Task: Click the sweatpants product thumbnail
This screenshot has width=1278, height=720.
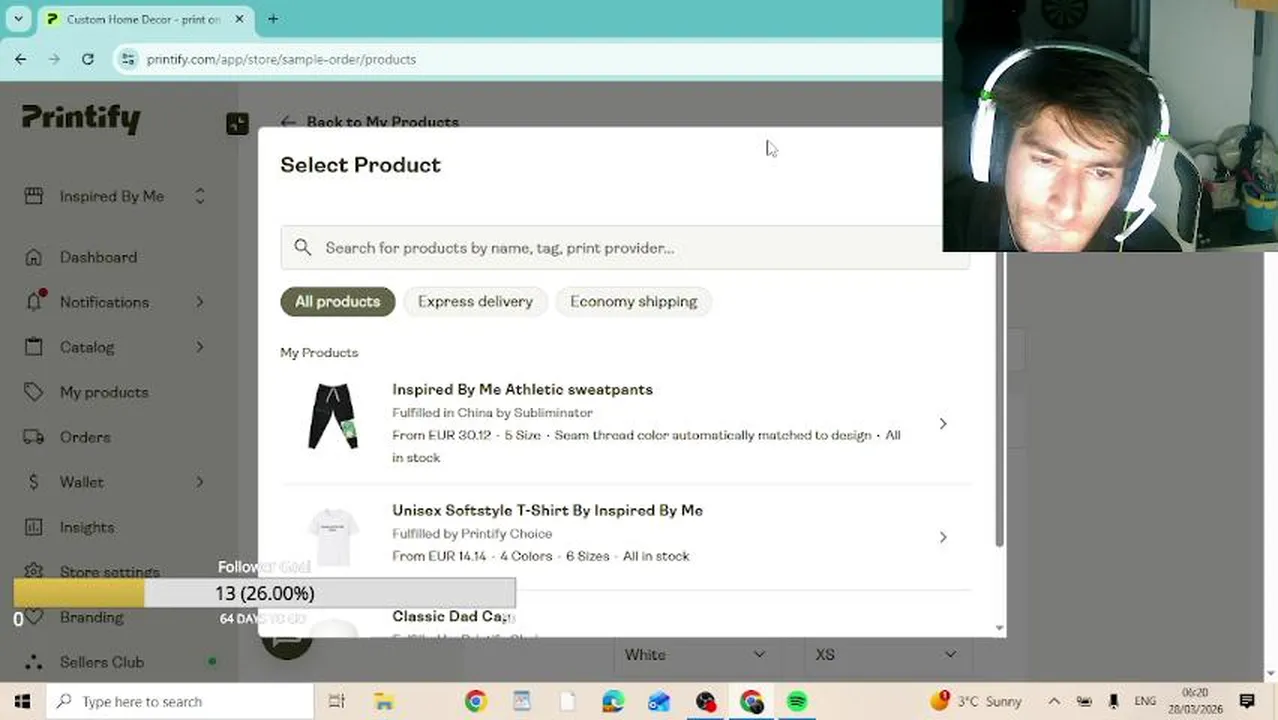Action: point(333,416)
